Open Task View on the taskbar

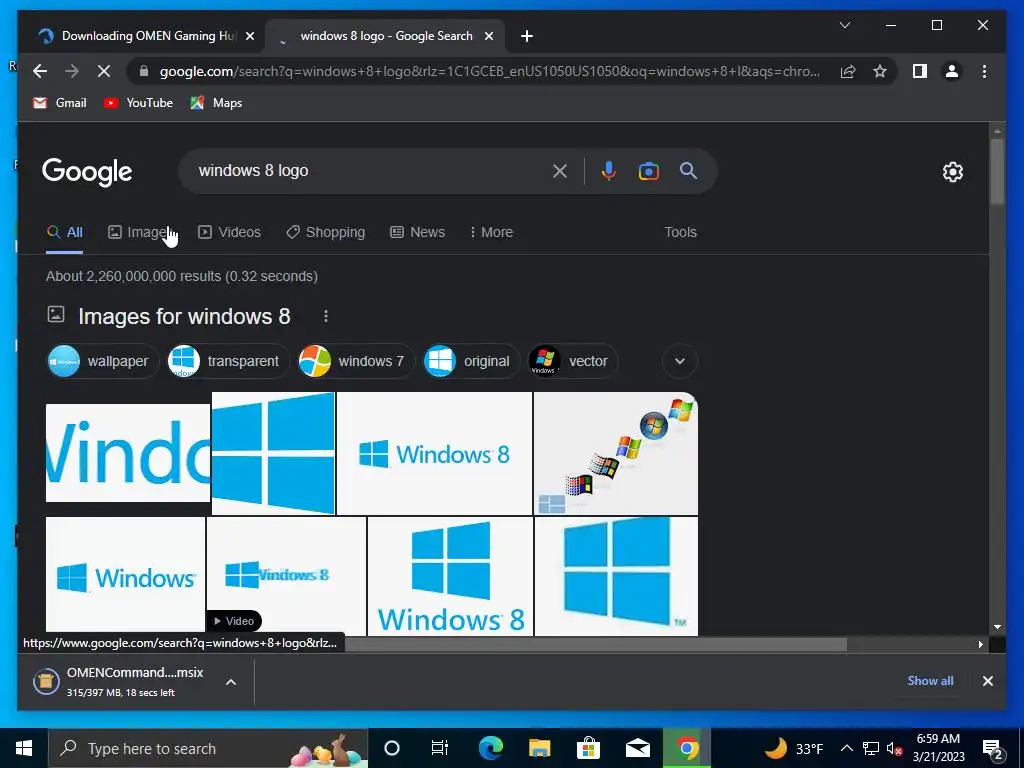click(440, 748)
